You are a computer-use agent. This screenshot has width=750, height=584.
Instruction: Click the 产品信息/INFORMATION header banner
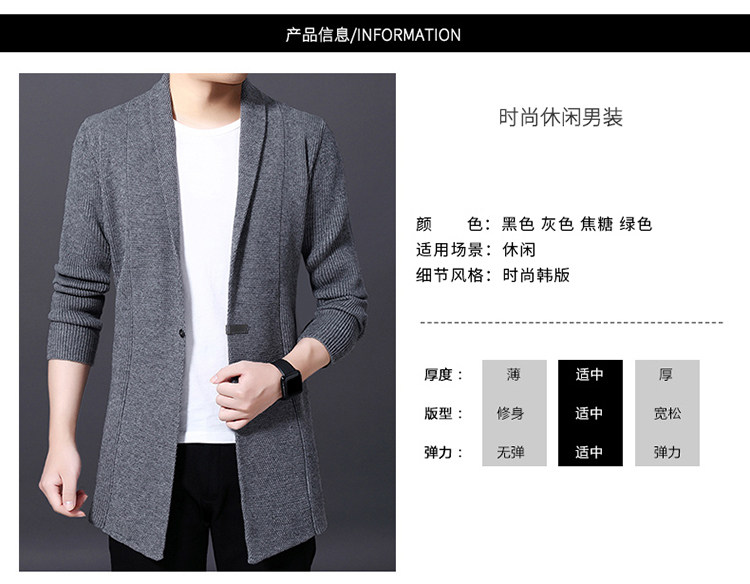(x=375, y=33)
